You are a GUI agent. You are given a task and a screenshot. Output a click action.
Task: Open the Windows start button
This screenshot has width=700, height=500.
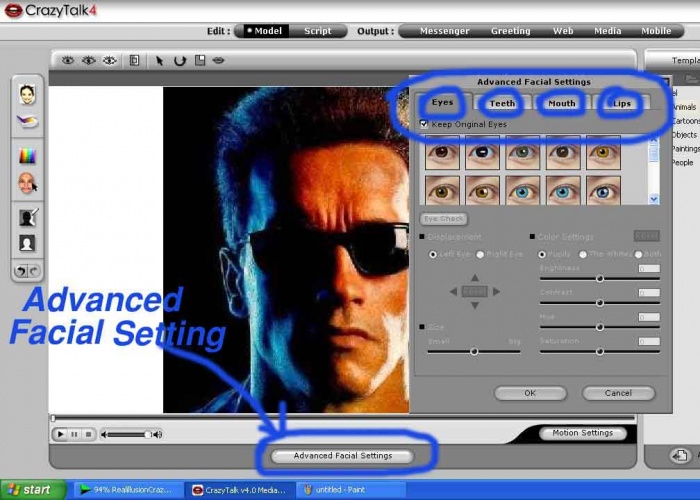click(x=33, y=490)
